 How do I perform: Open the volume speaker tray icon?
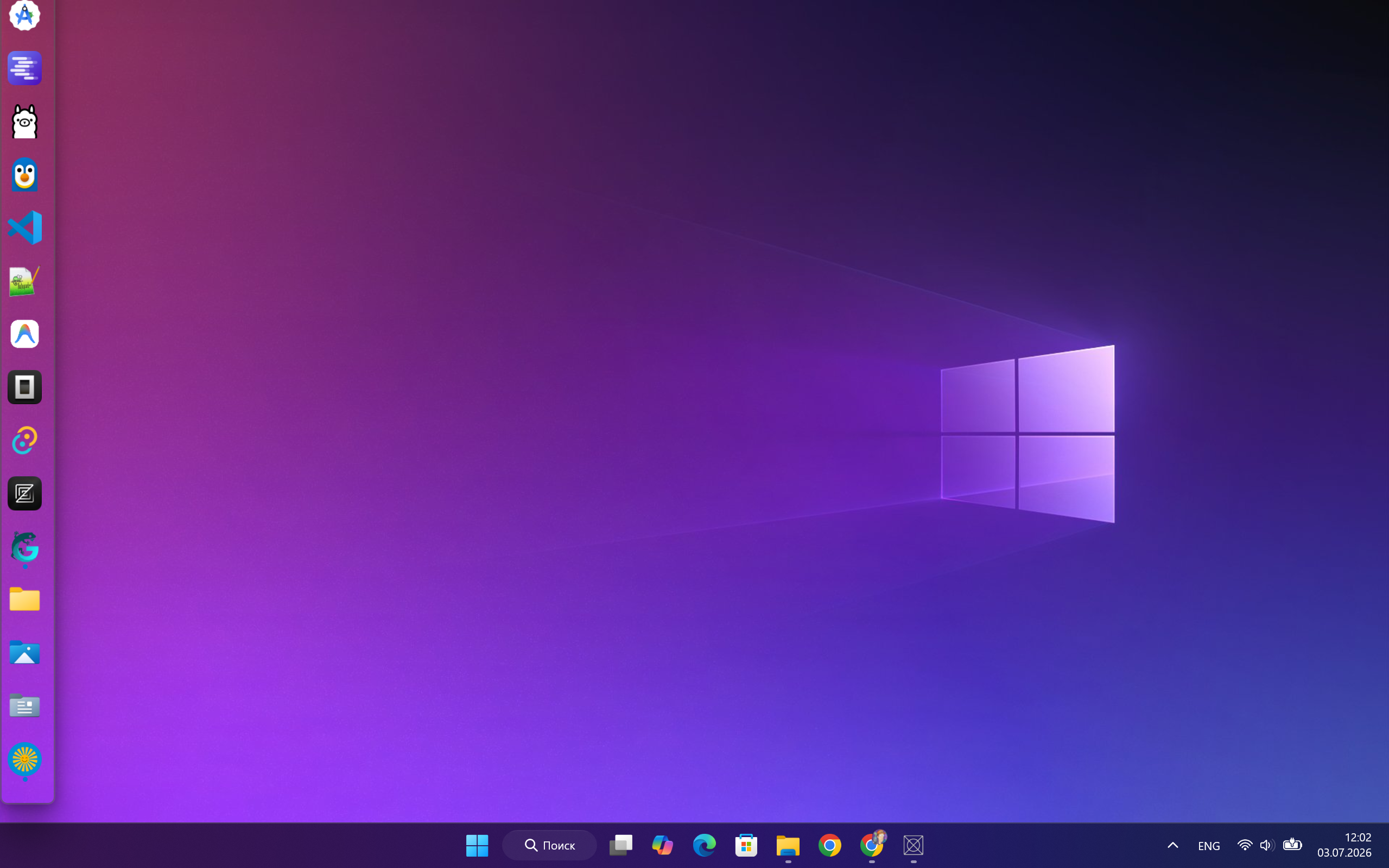pos(1267,845)
